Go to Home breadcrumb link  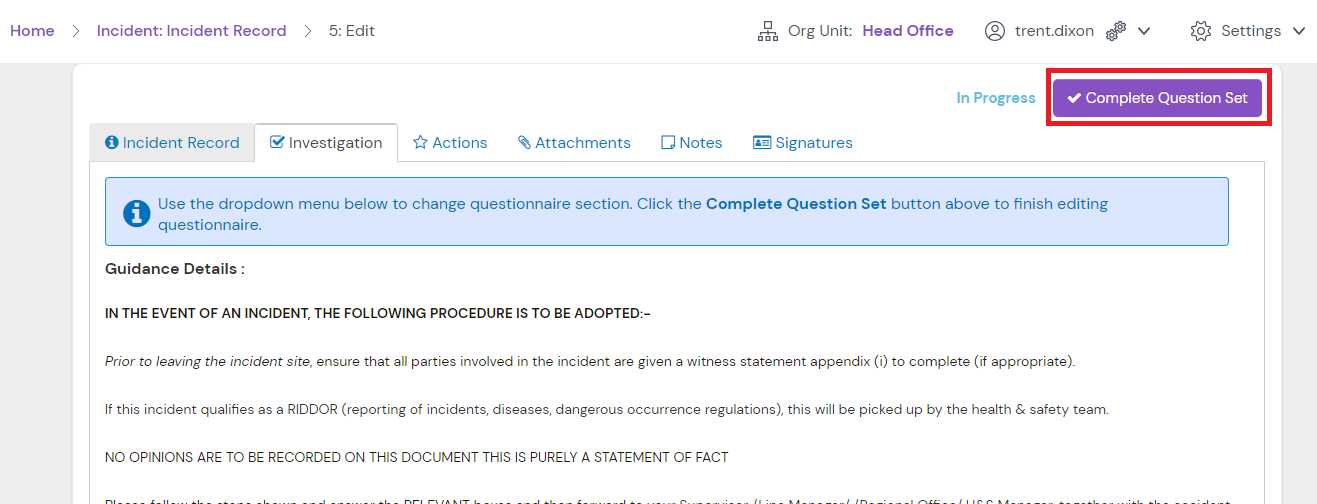pyautogui.click(x=32, y=31)
